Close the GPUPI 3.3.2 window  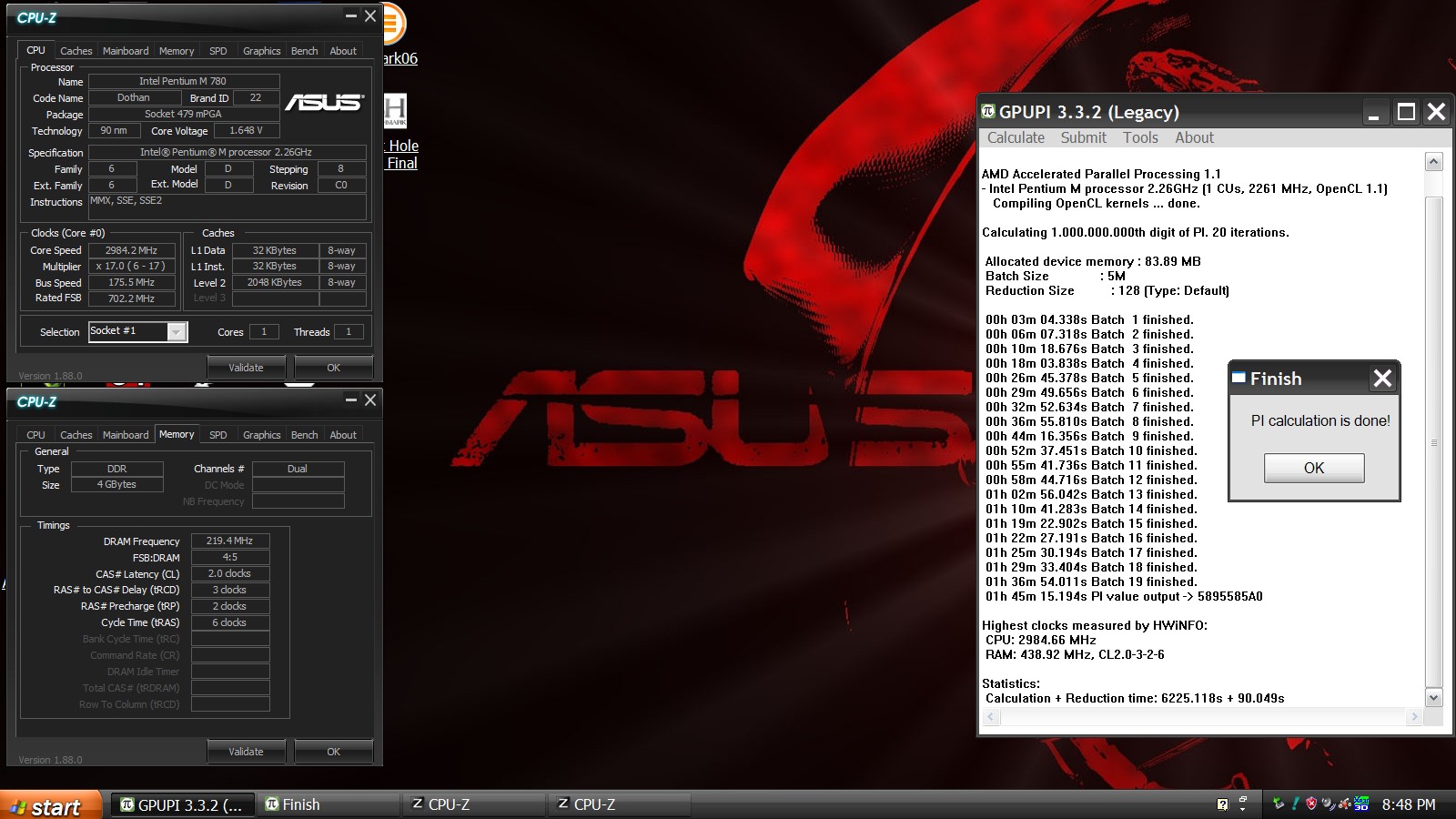pos(1436,112)
